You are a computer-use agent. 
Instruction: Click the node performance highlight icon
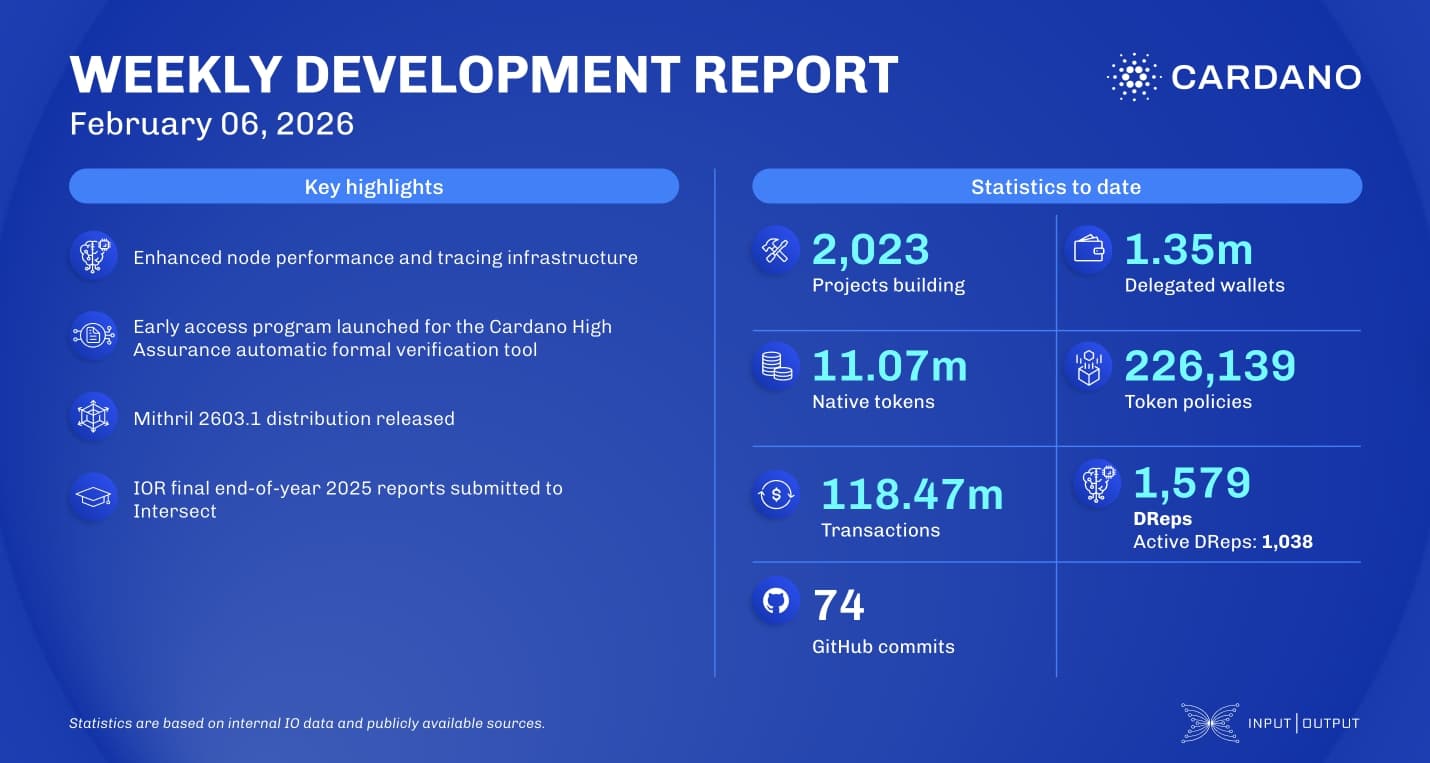click(x=93, y=256)
